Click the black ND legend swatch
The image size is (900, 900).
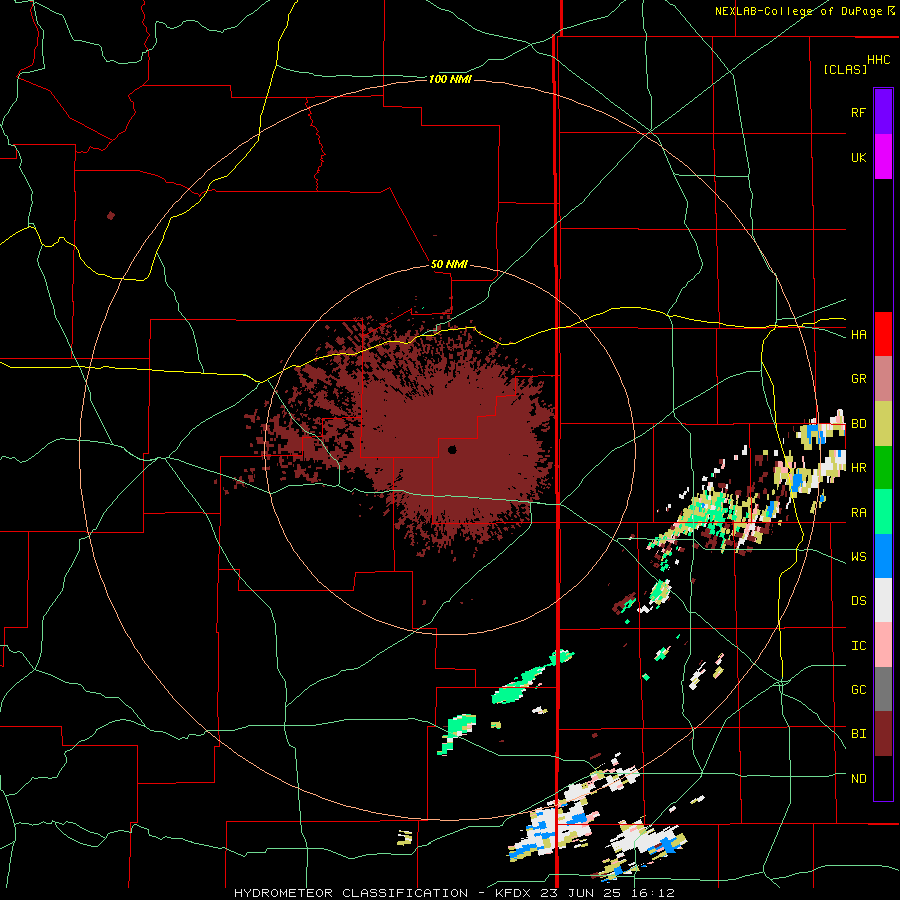[883, 778]
